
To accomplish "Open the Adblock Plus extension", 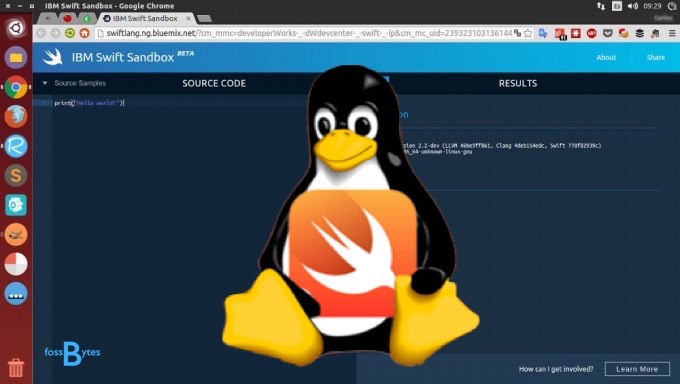I will [592, 33].
